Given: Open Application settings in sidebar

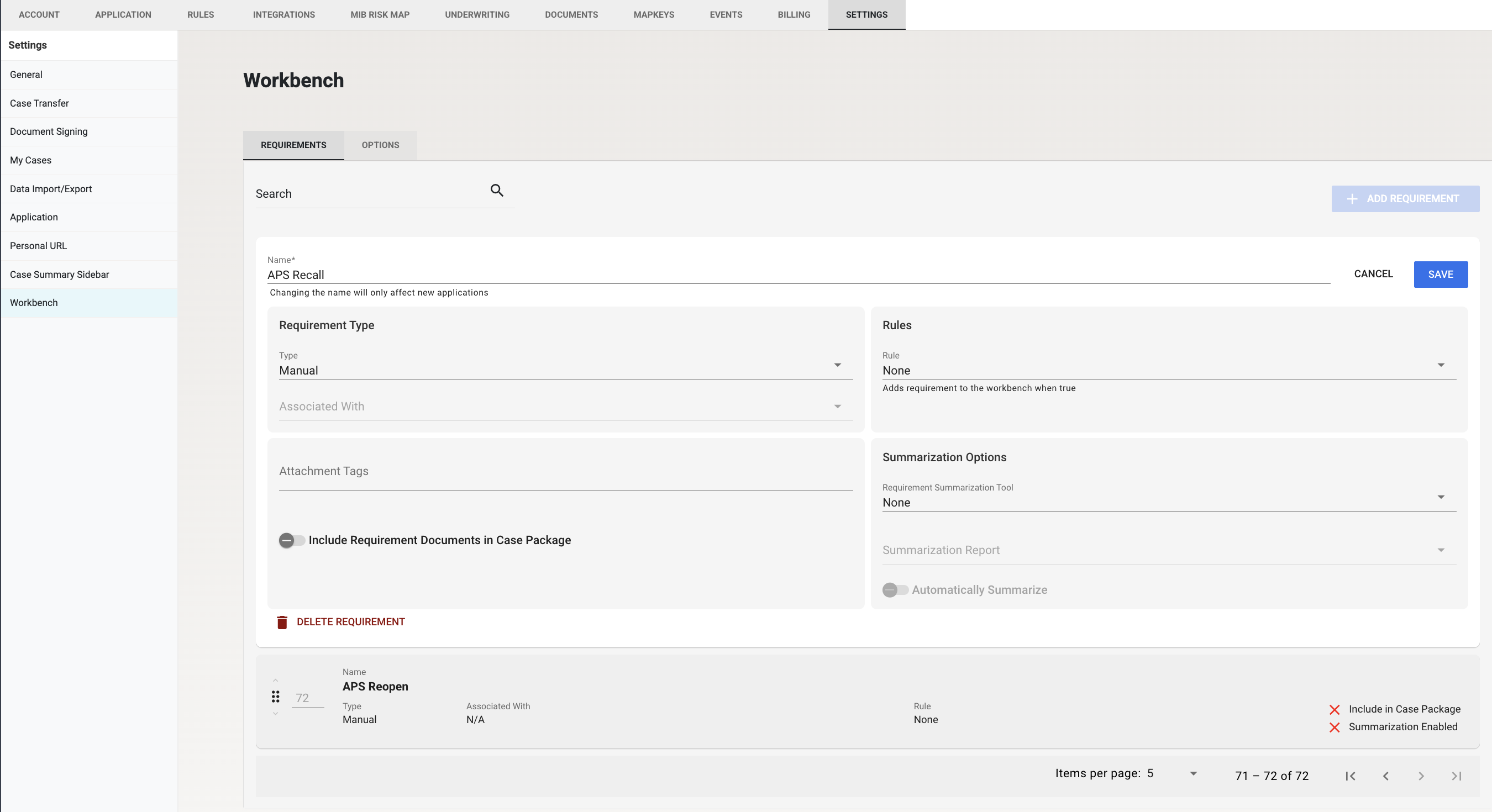Looking at the screenshot, I should 89,217.
